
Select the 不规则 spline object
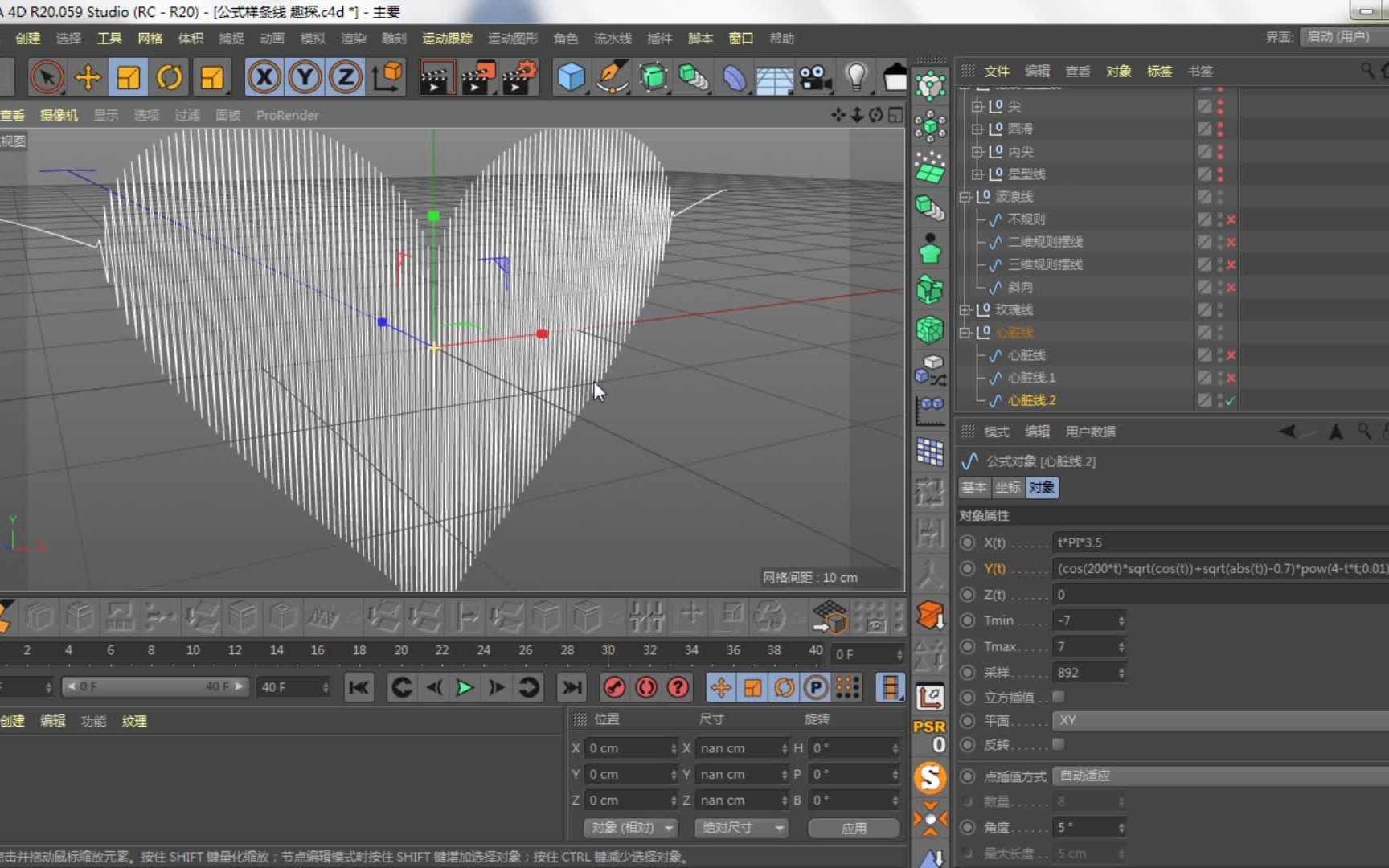1026,219
